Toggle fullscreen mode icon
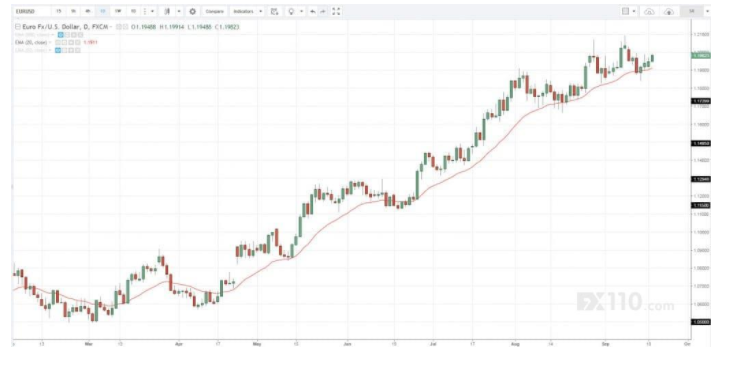 point(336,11)
